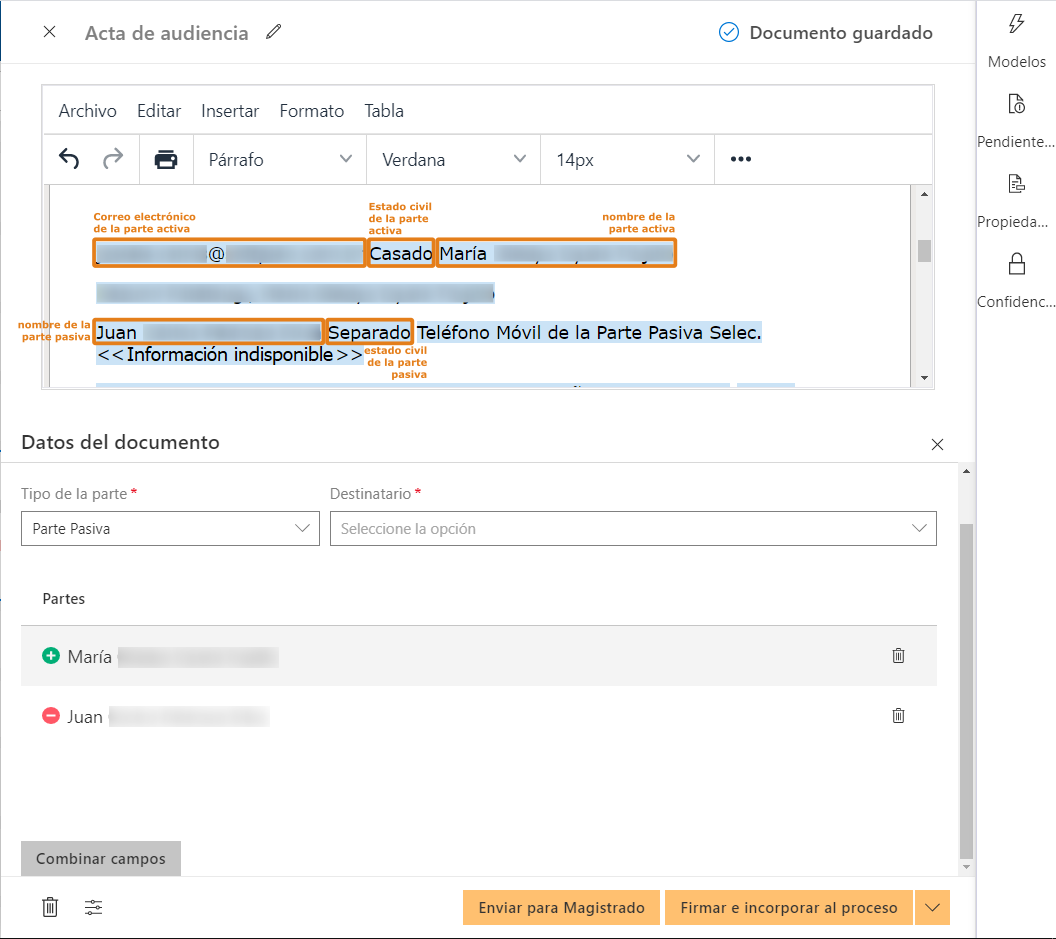Click the Combinar campos button
The height and width of the screenshot is (939, 1056).
(101, 858)
